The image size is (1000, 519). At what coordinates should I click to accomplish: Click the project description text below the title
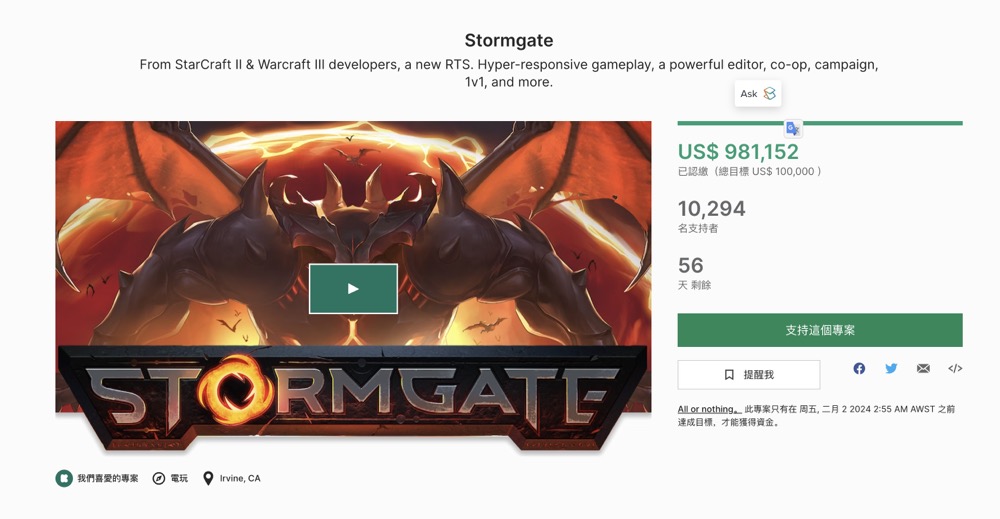click(x=509, y=73)
